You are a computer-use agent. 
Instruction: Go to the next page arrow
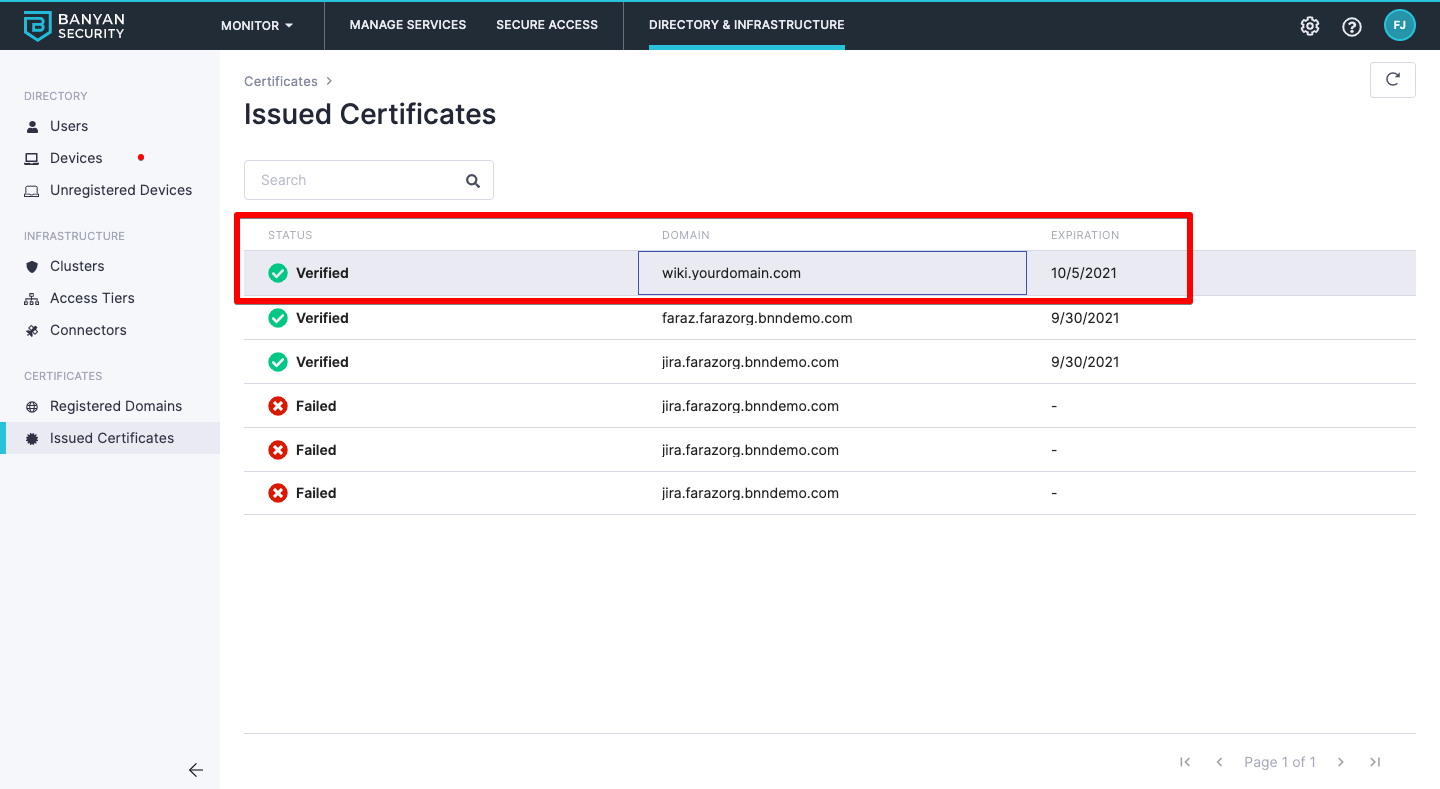1341,762
